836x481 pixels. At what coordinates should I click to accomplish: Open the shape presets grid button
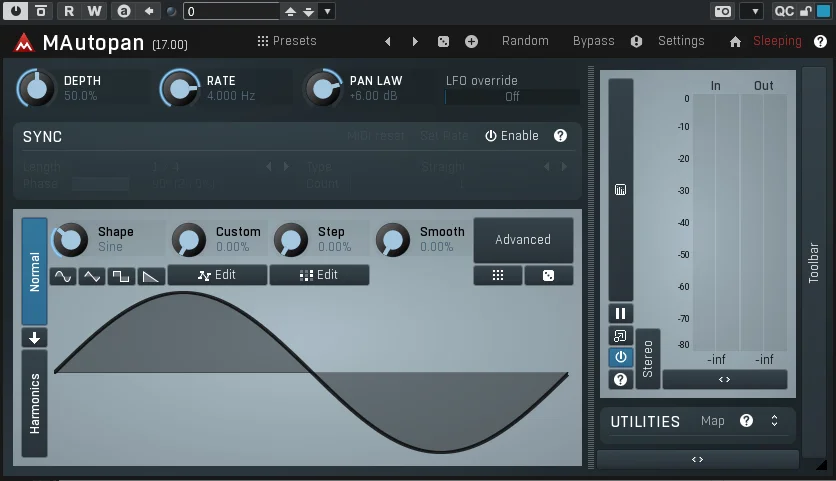pyautogui.click(x=497, y=275)
